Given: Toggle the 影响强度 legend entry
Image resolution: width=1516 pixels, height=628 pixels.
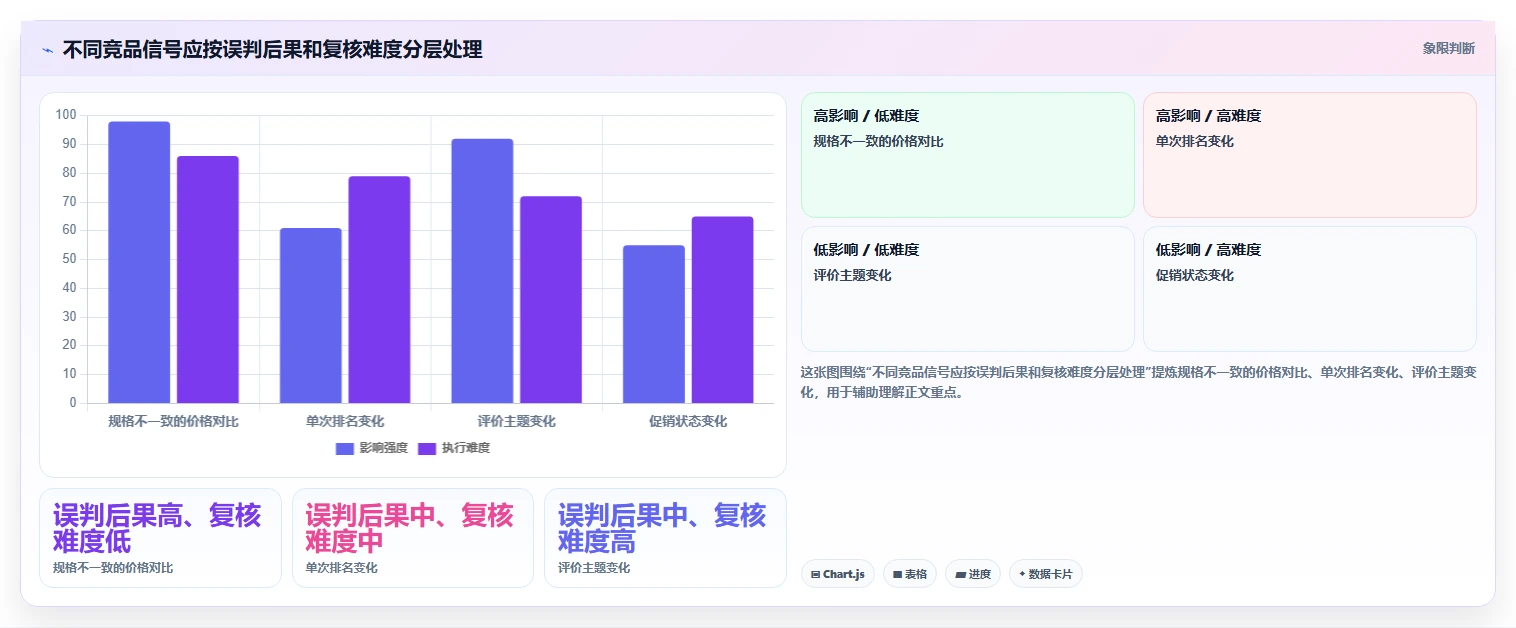Looking at the screenshot, I should [371, 448].
